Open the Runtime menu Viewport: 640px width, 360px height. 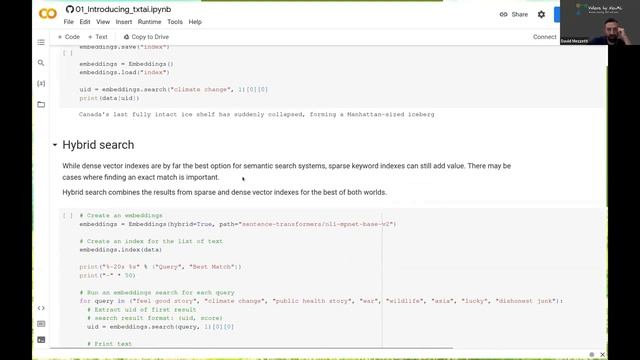(149, 22)
